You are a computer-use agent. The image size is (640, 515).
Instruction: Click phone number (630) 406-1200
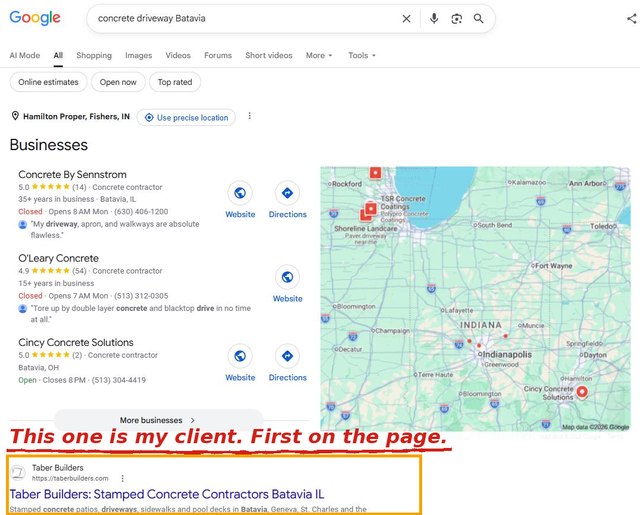(141, 212)
